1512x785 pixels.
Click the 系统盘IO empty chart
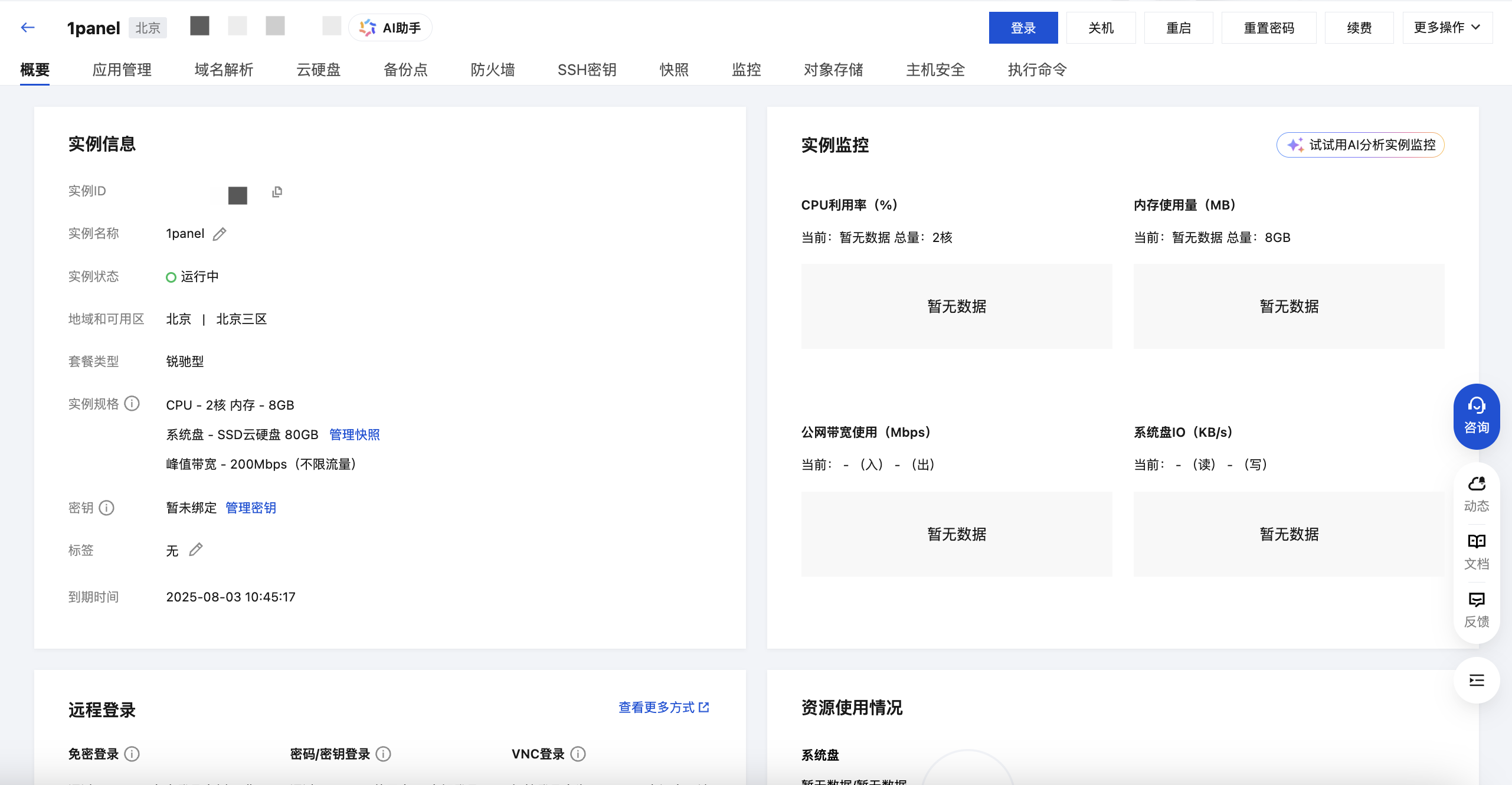pyautogui.click(x=1289, y=534)
